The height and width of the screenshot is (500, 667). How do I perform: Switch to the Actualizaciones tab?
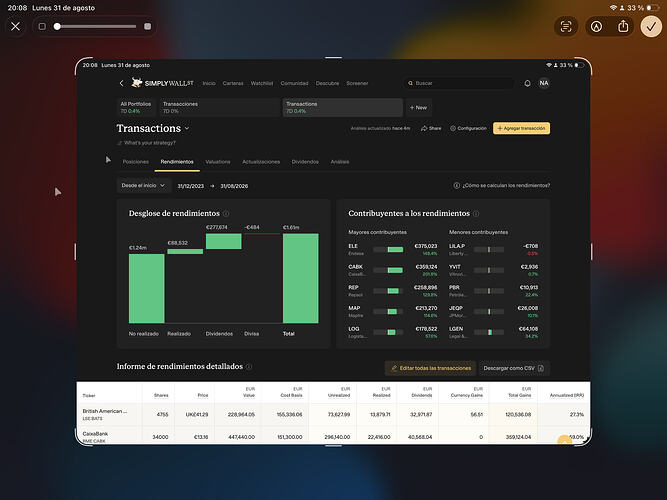(x=261, y=162)
